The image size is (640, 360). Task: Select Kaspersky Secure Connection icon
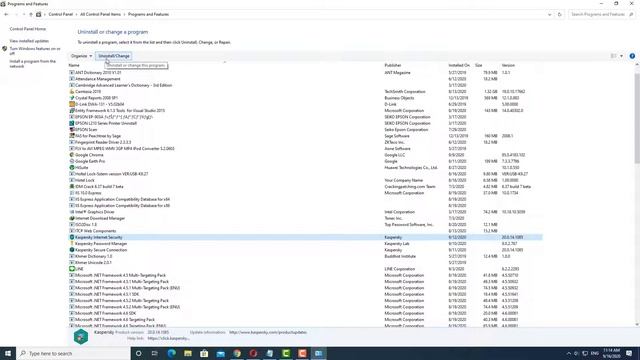(72, 250)
